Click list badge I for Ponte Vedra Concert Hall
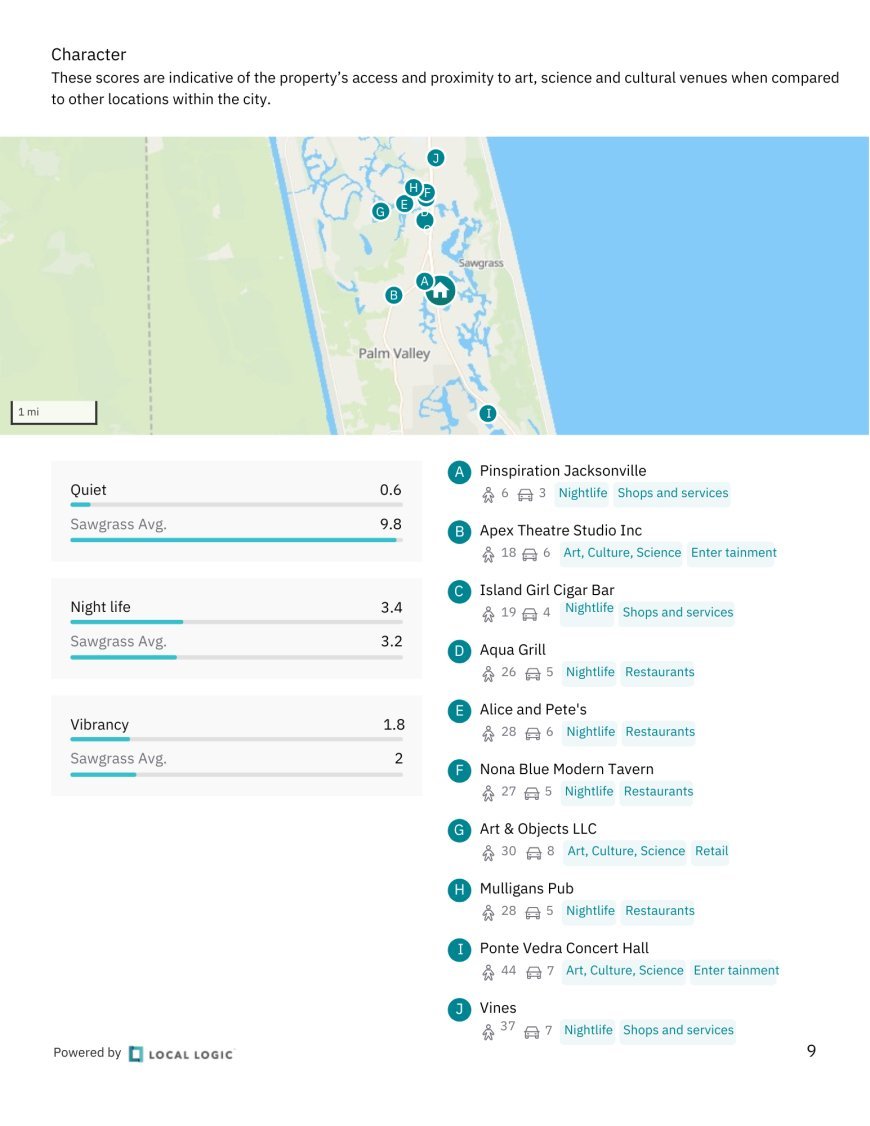 (x=459, y=949)
